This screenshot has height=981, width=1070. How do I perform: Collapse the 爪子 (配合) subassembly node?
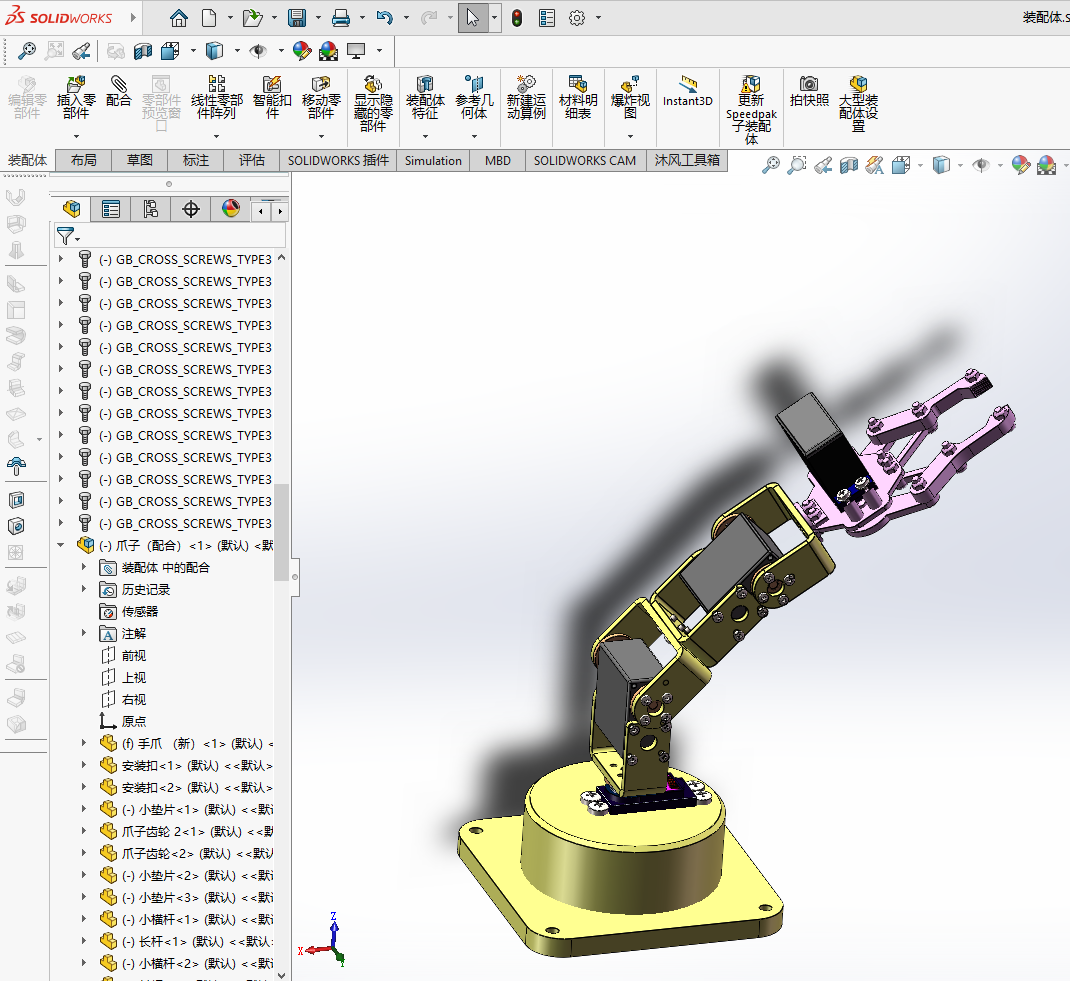pyautogui.click(x=61, y=545)
